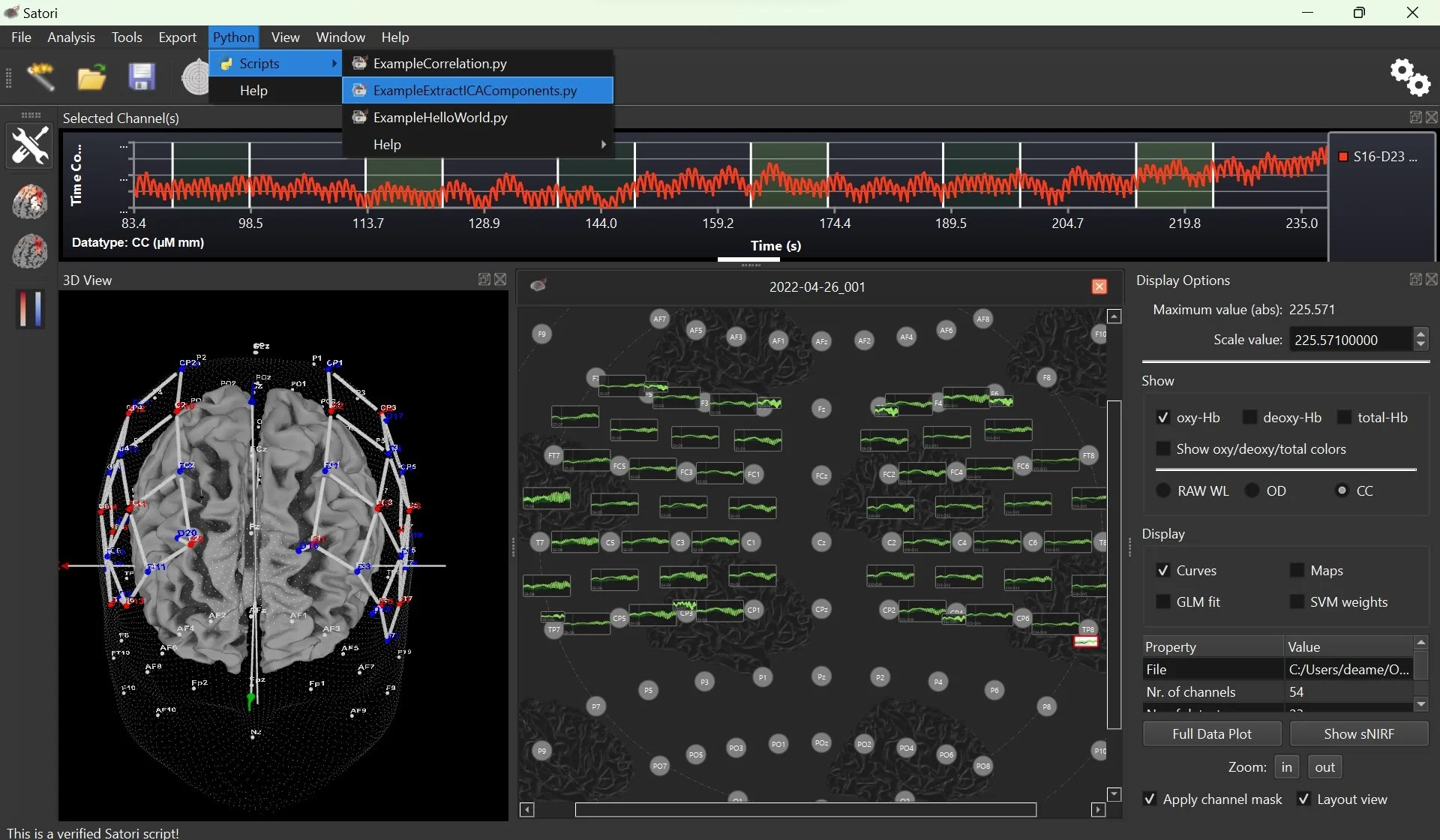Click the Full Data Plot button
The height and width of the screenshot is (840, 1440).
(x=1211, y=734)
